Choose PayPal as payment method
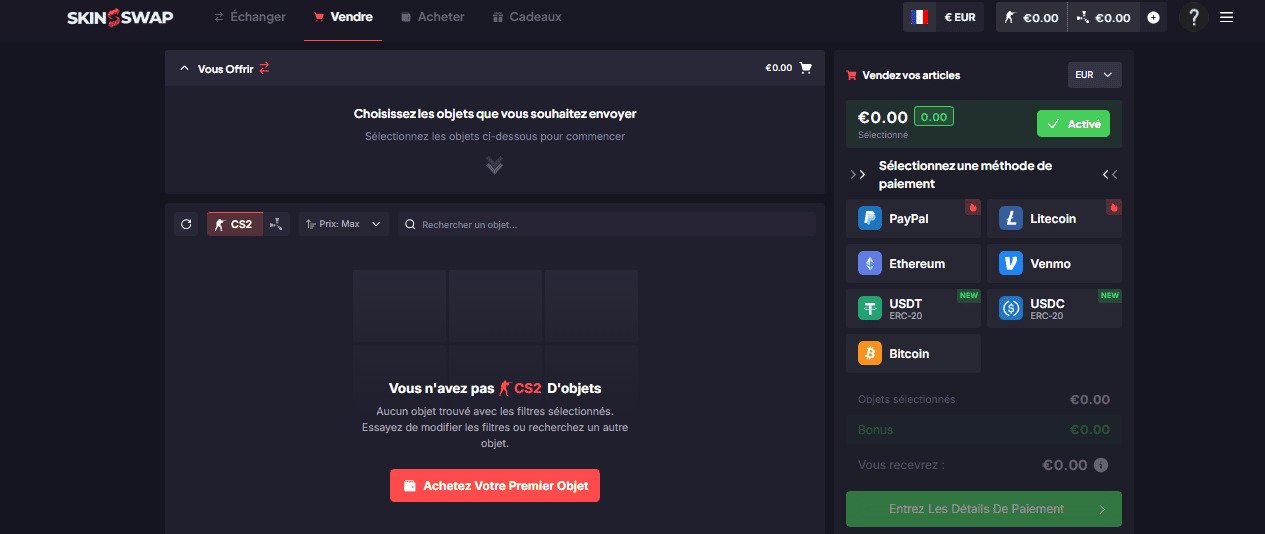The width and height of the screenshot is (1265, 534). 913,218
